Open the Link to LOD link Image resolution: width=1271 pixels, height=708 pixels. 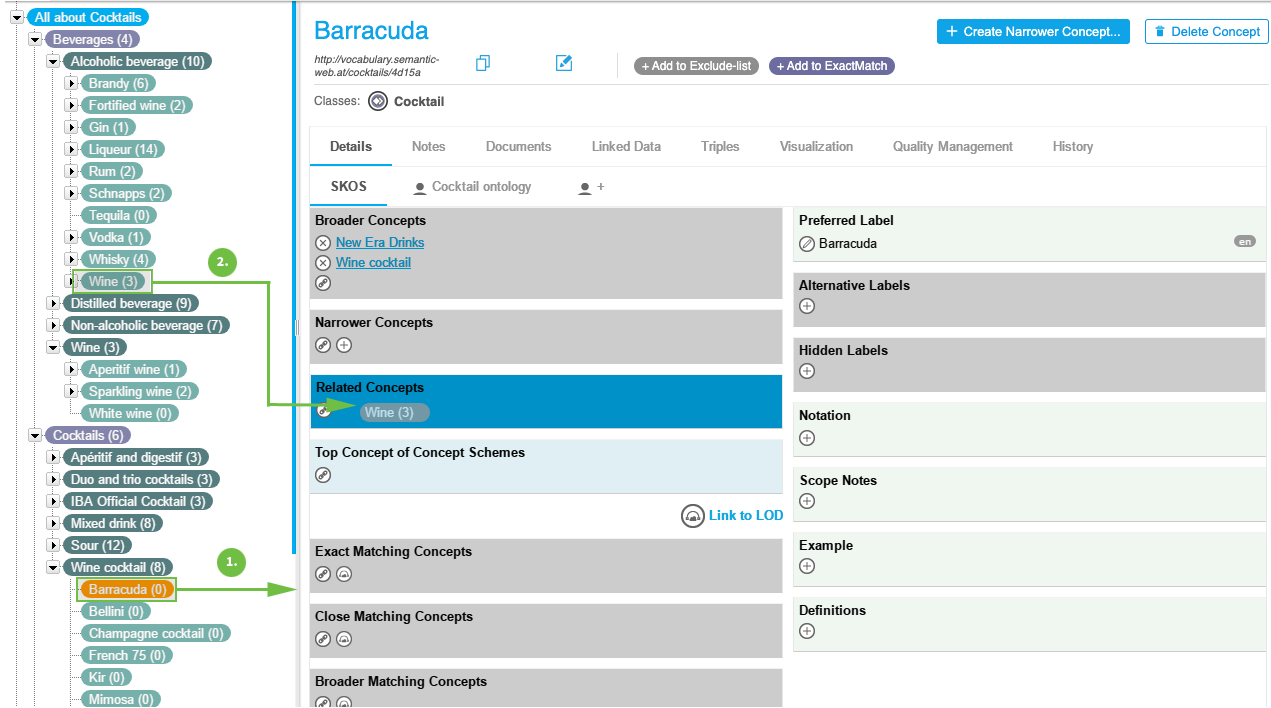click(x=745, y=516)
